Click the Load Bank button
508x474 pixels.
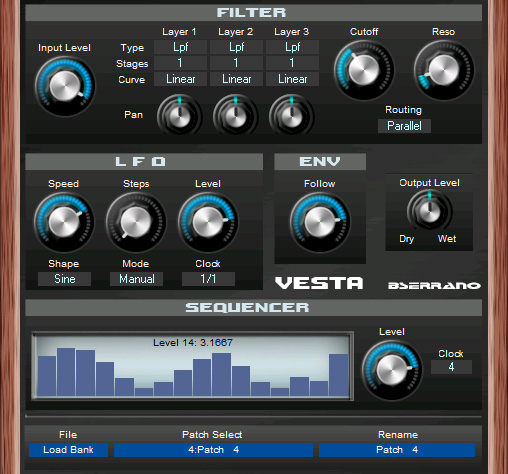coord(68,450)
